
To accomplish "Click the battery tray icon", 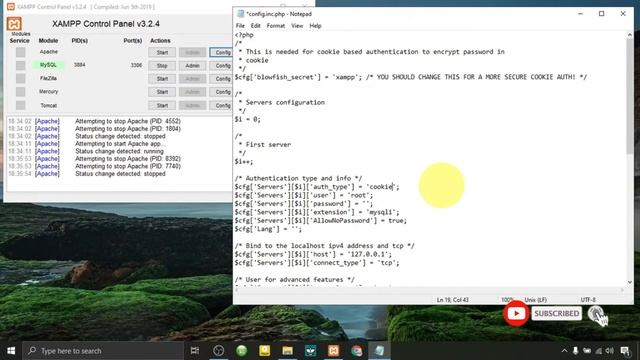I will [587, 351].
